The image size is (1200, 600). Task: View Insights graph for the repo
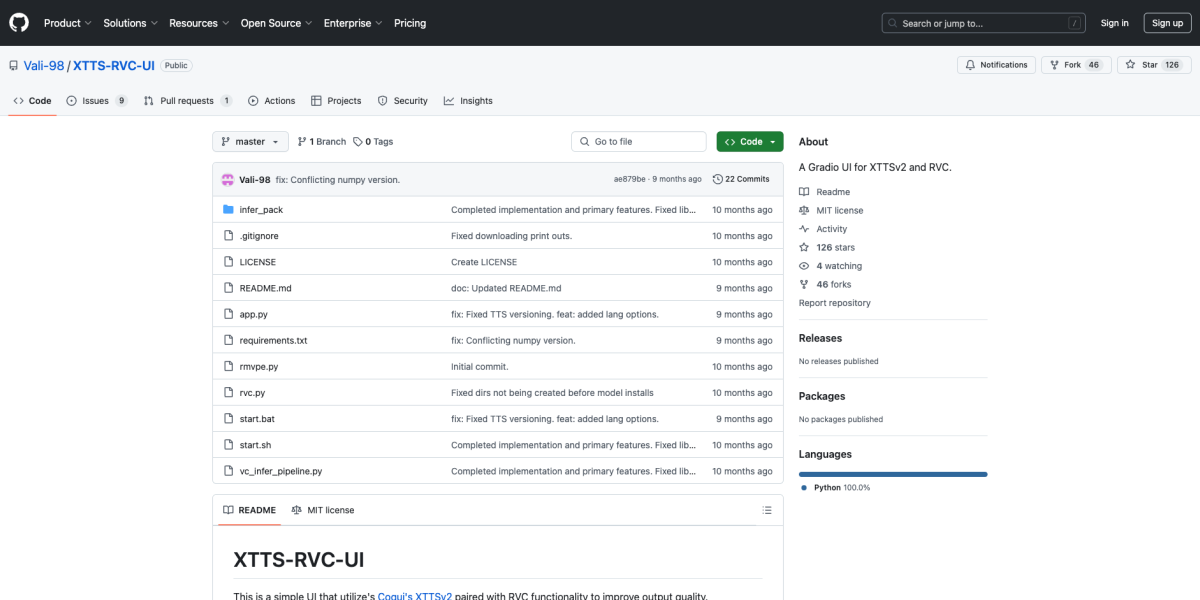click(468, 100)
